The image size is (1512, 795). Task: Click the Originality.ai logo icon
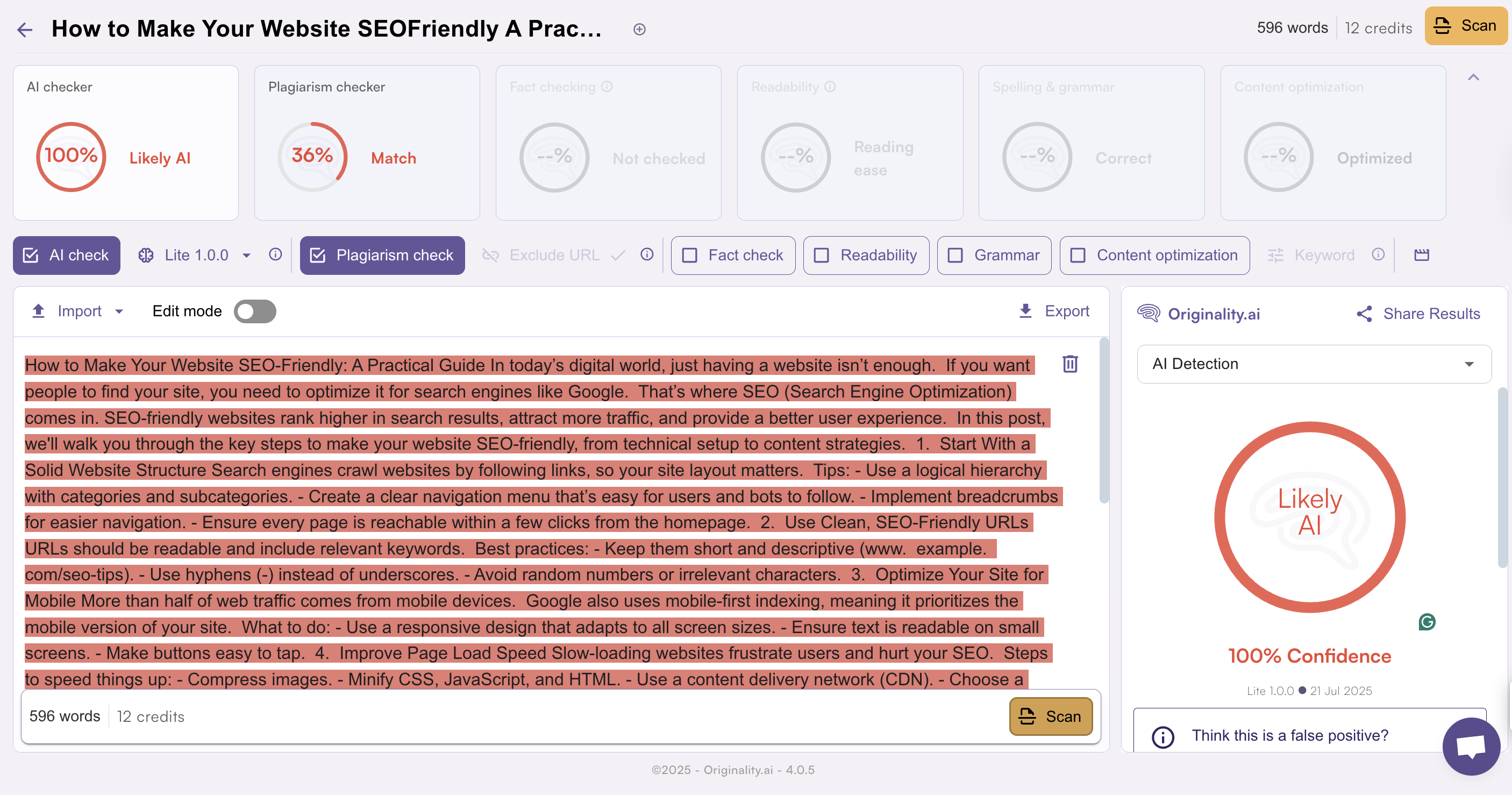click(x=1149, y=314)
